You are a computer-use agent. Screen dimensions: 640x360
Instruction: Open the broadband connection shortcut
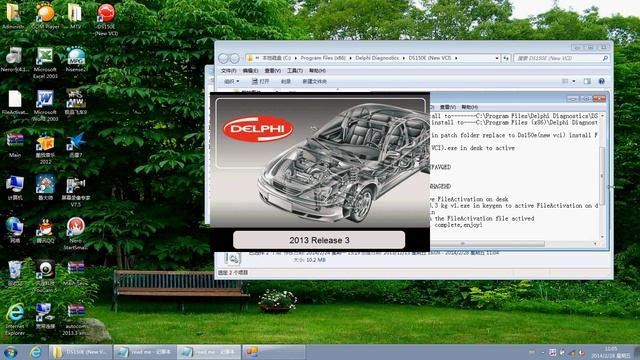(x=45, y=316)
